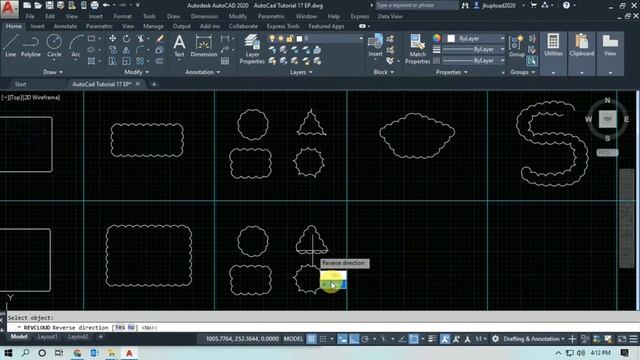The image size is (640, 360).
Task: Click the keyword search input field
Action: (417, 5)
